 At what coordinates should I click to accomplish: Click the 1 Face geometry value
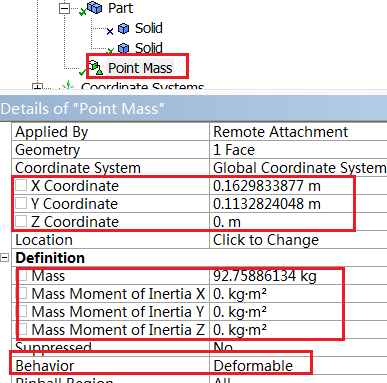(x=298, y=150)
